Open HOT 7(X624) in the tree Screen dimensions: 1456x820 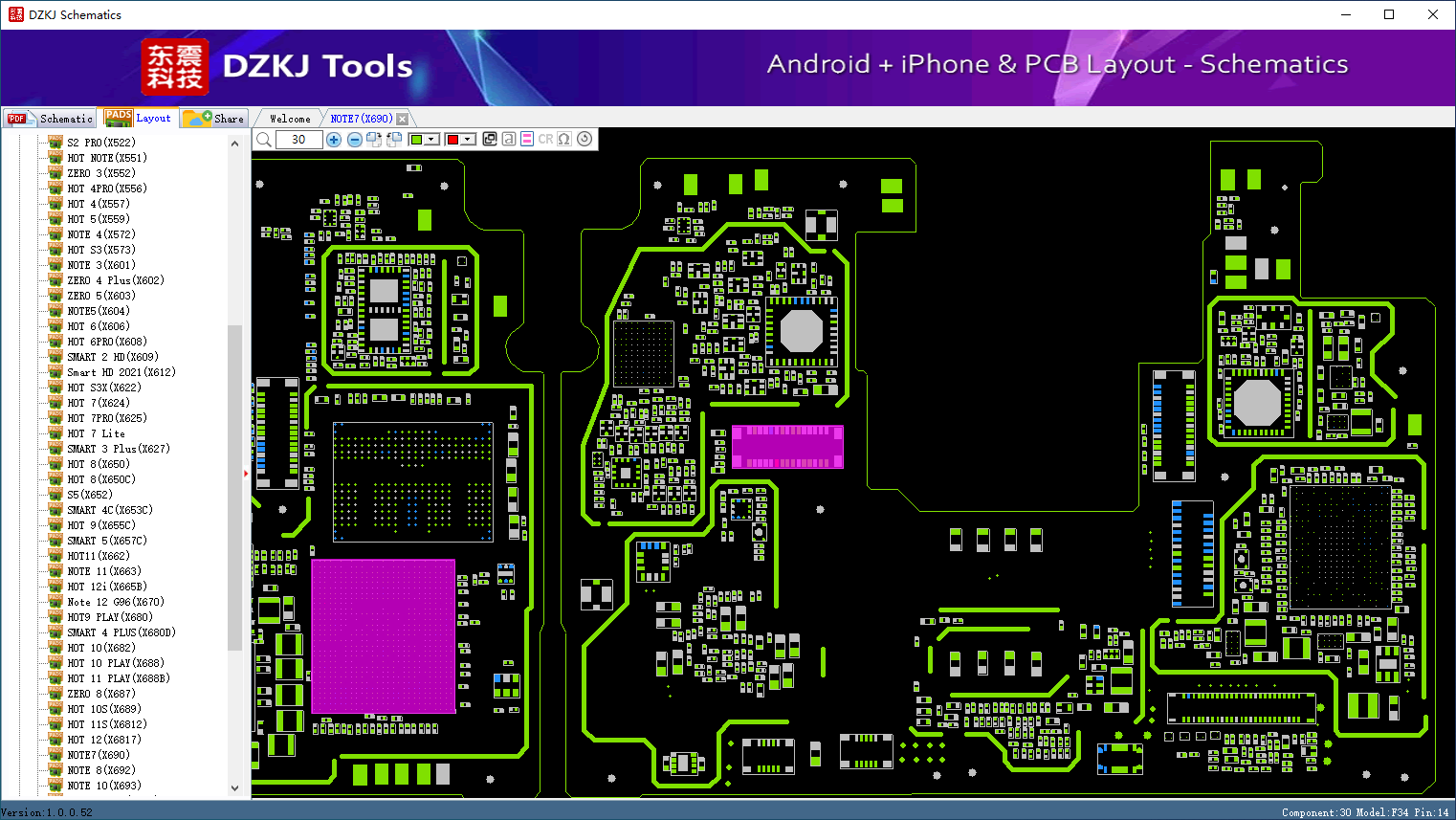(x=99, y=403)
